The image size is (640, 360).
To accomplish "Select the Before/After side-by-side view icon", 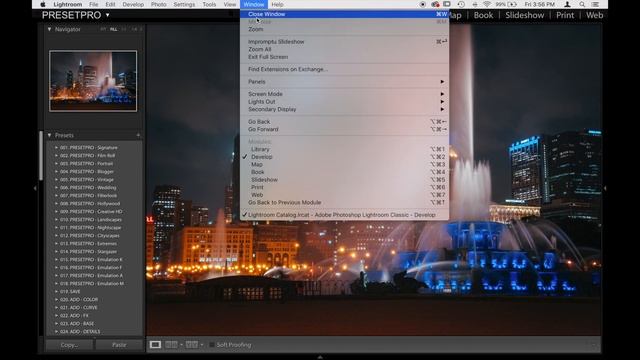I will pyautogui.click(x=171, y=344).
